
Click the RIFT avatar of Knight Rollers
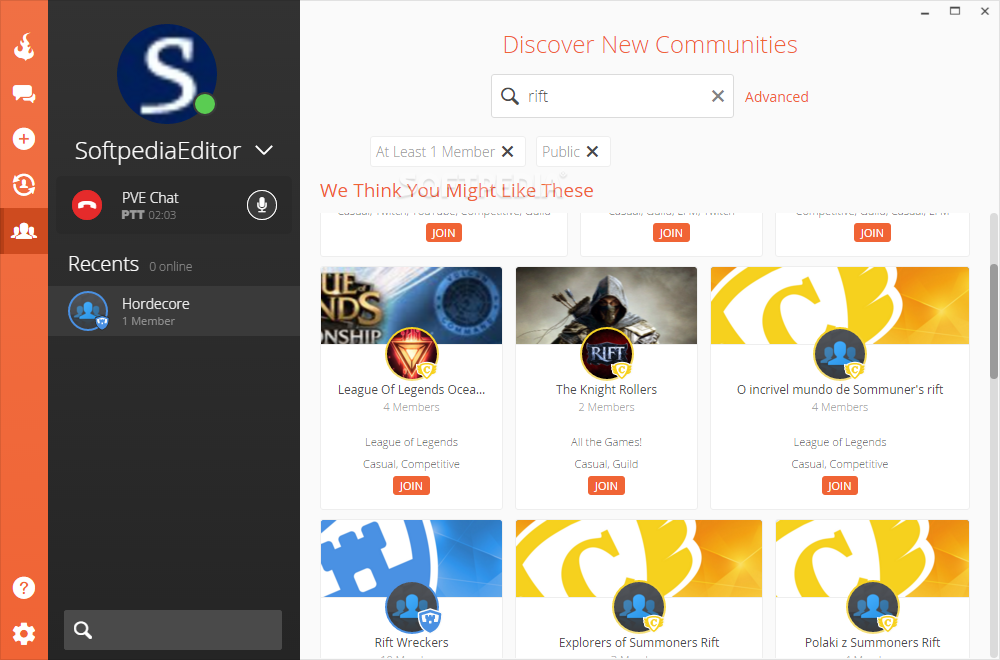click(x=607, y=353)
